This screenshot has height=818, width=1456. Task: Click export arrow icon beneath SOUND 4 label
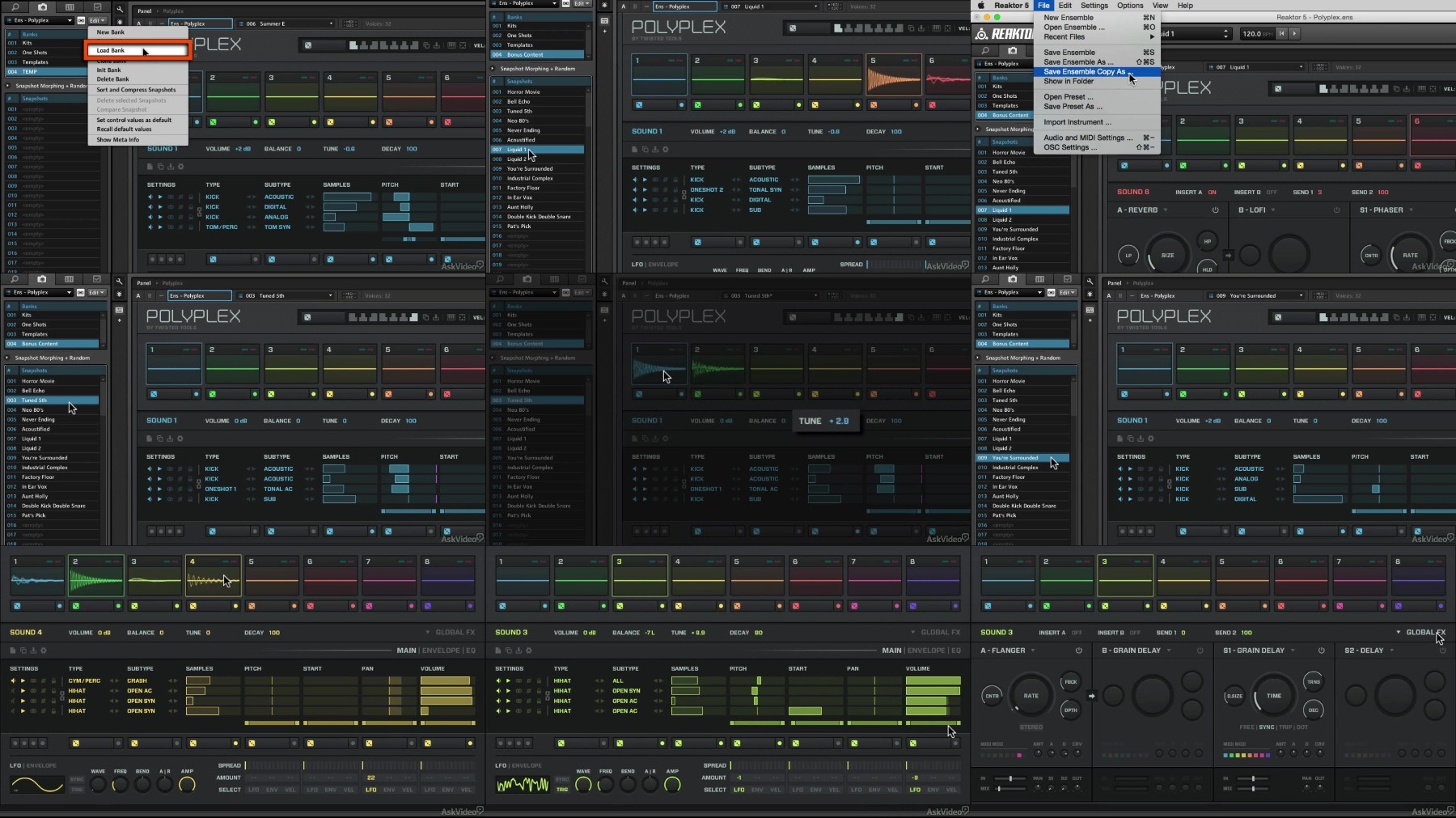(x=34, y=651)
